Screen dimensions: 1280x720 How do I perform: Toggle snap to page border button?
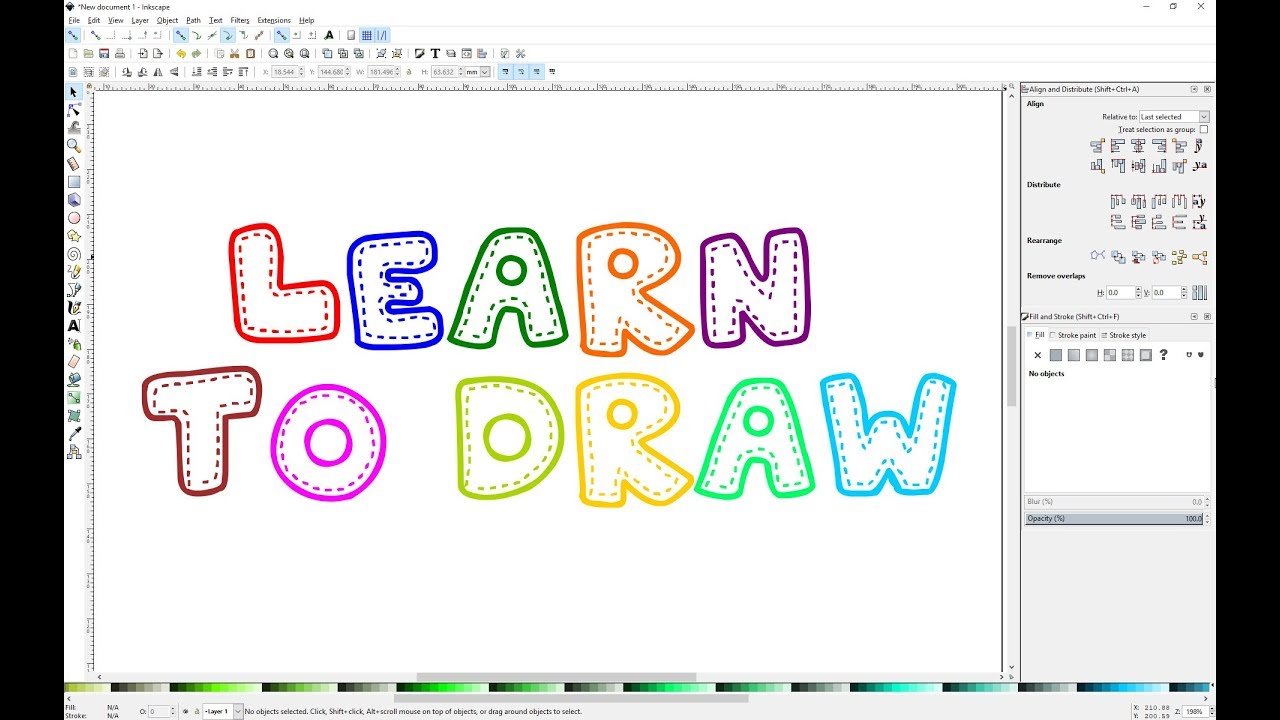pos(351,35)
